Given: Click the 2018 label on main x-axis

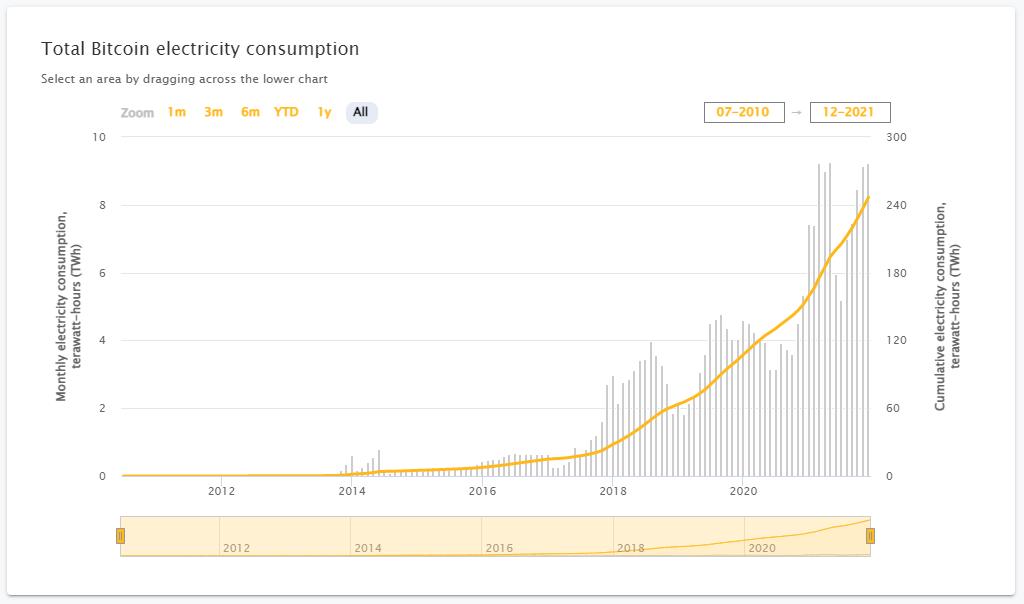Looking at the screenshot, I should (613, 491).
